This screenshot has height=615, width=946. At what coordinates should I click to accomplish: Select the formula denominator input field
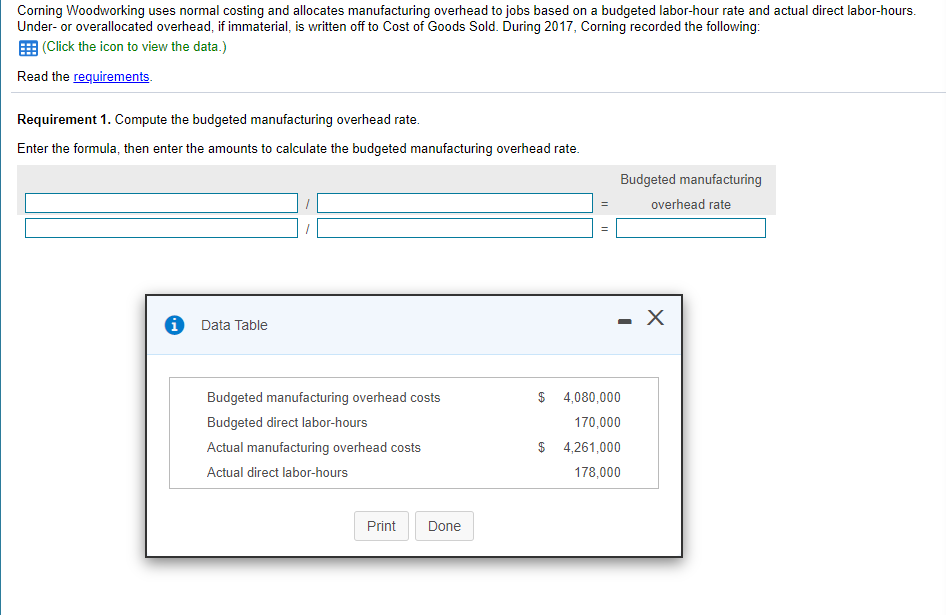click(455, 203)
